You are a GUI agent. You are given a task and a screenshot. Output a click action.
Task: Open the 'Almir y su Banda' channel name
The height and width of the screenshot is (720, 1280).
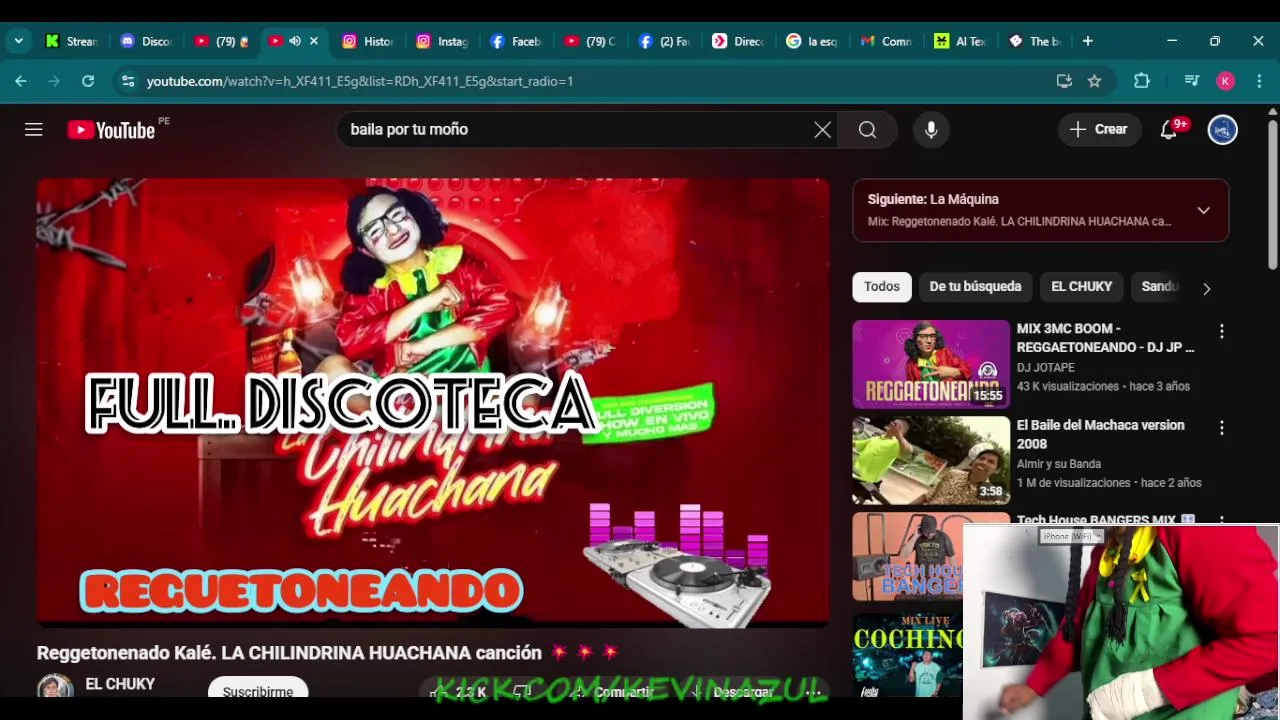[1058, 464]
